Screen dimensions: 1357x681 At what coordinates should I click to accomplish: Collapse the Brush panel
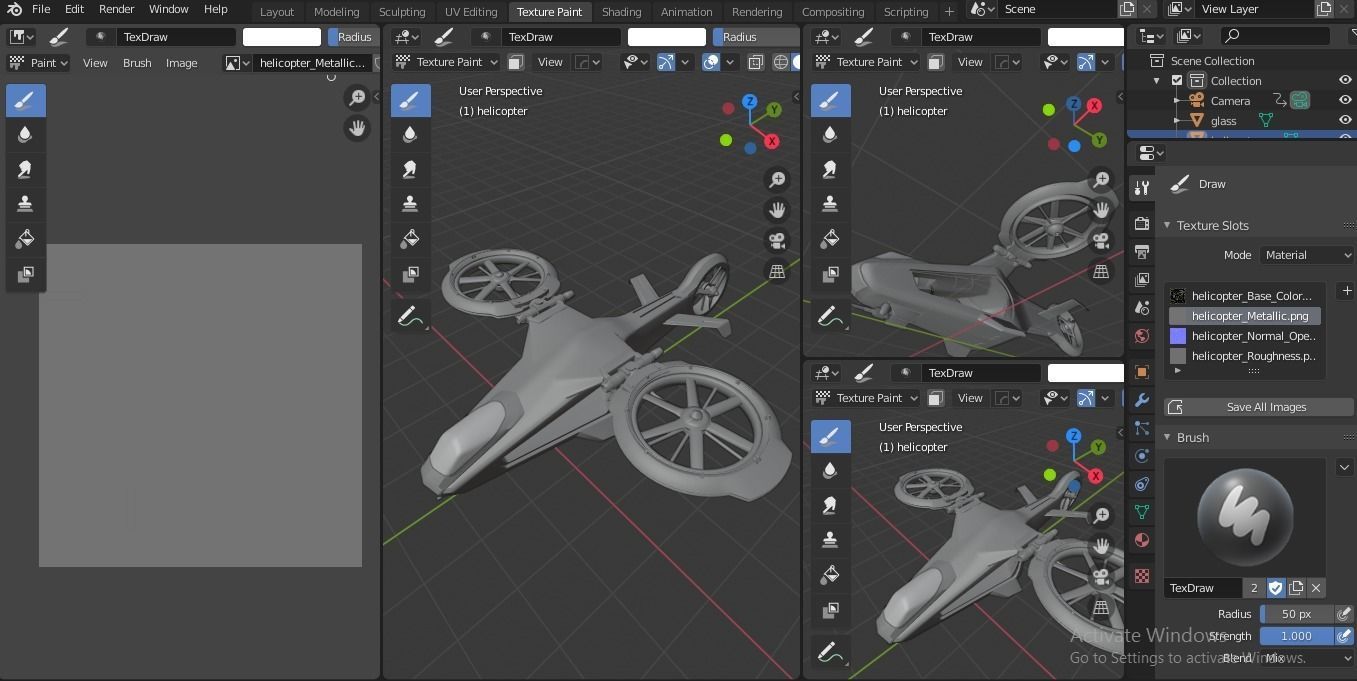tap(1167, 438)
